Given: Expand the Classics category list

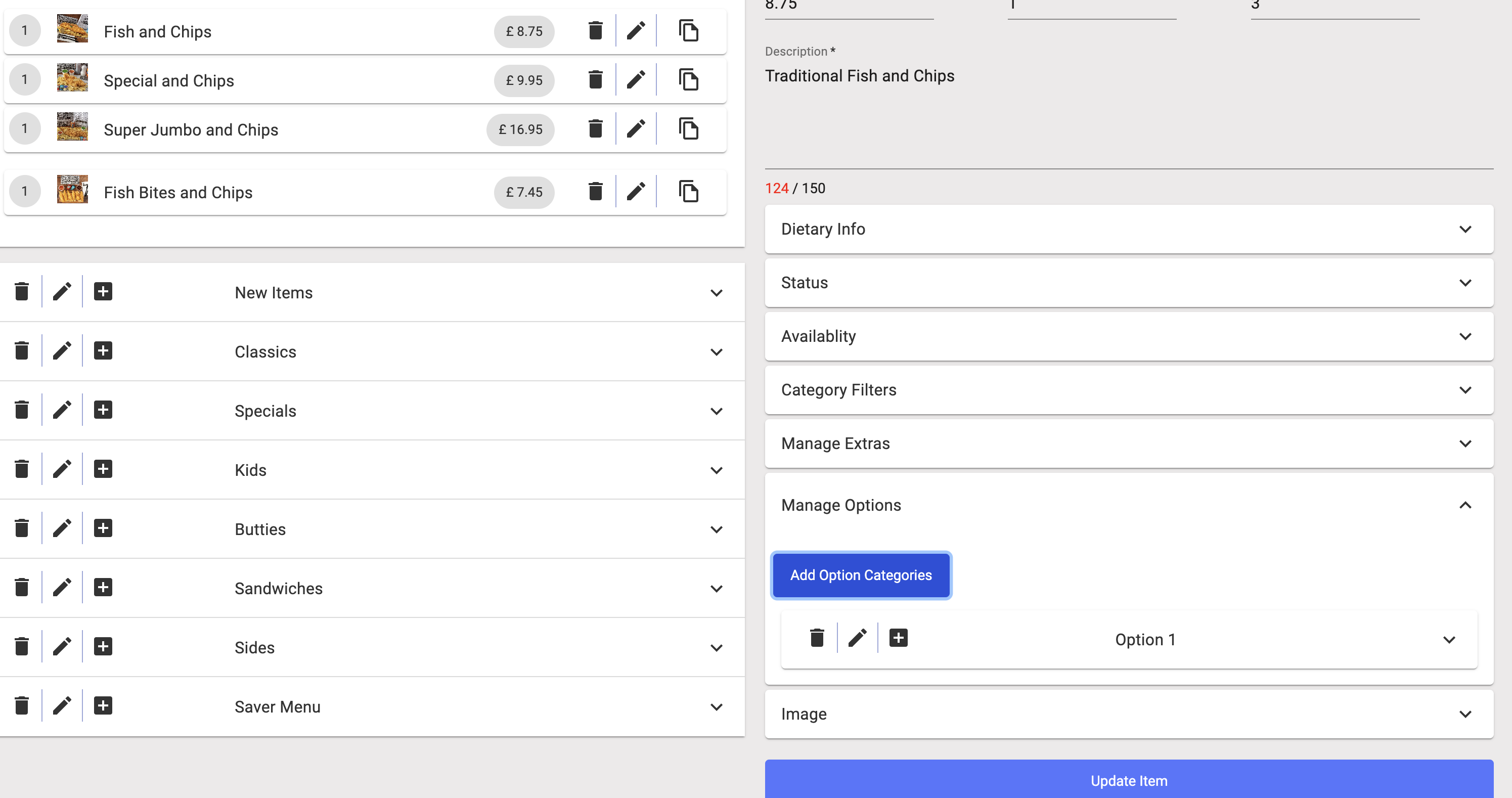Looking at the screenshot, I should [x=716, y=352].
